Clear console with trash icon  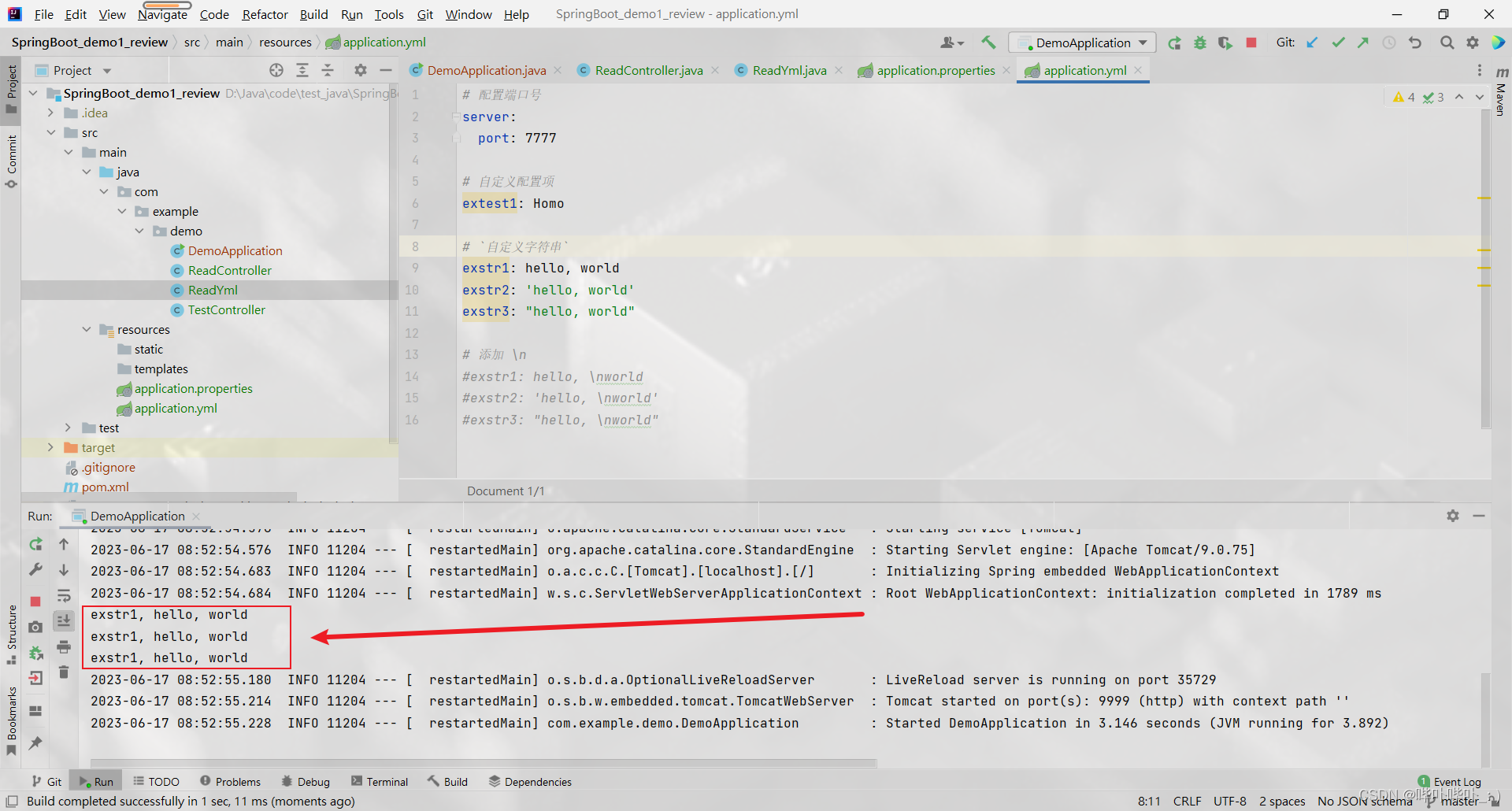click(x=64, y=672)
